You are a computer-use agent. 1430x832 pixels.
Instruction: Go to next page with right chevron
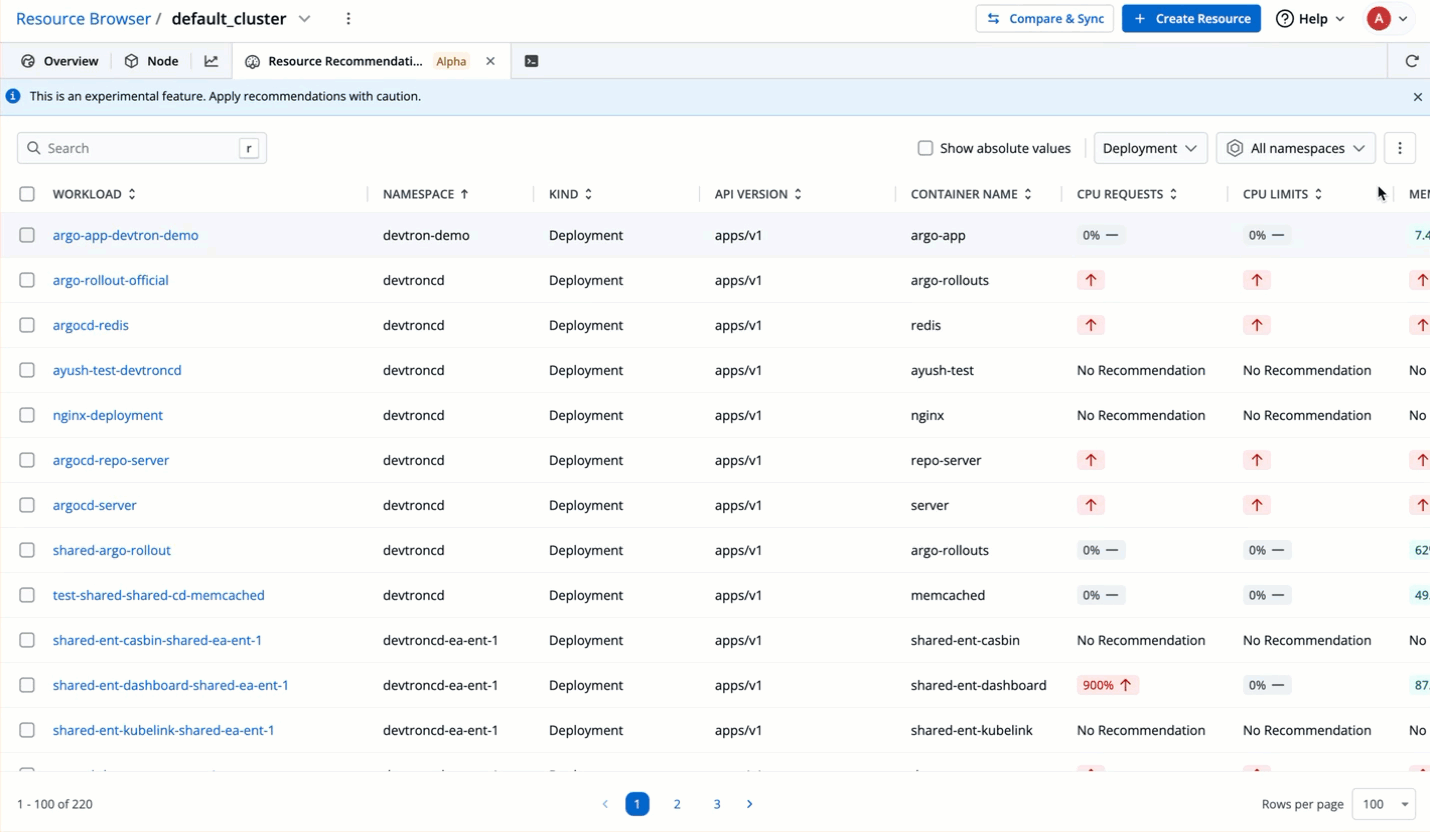tap(750, 804)
